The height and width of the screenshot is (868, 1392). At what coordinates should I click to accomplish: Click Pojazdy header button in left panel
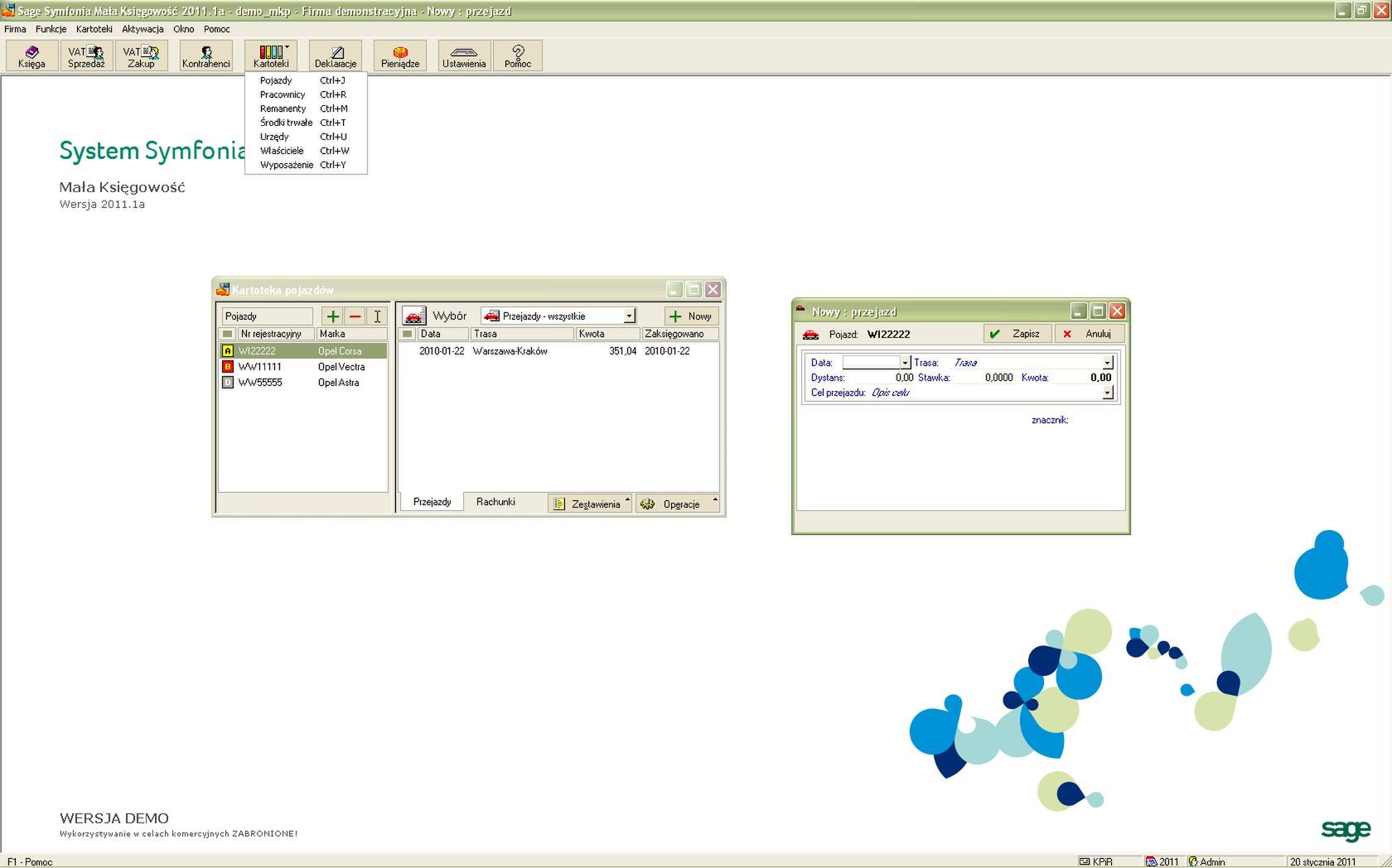coord(267,316)
